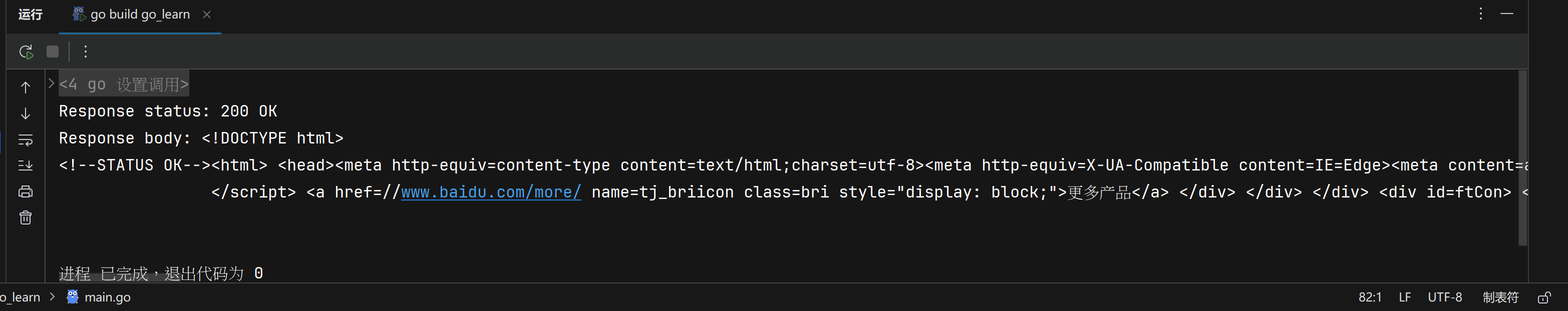Stop the running process
Screen dimensions: 1568x311
pos(53,52)
